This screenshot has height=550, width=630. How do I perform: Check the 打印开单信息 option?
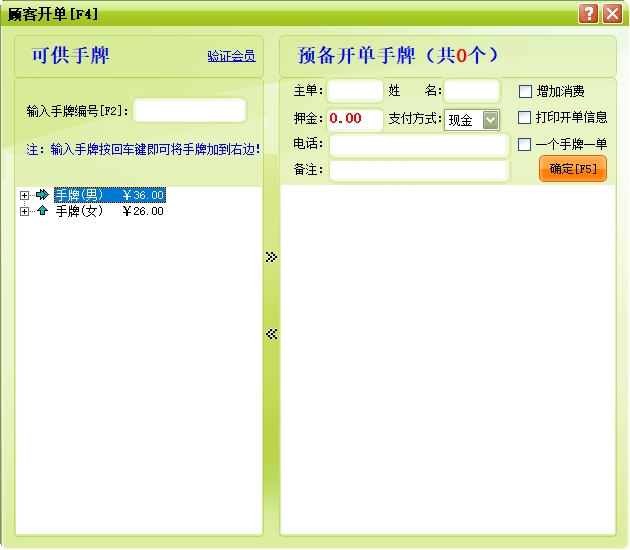coord(525,117)
